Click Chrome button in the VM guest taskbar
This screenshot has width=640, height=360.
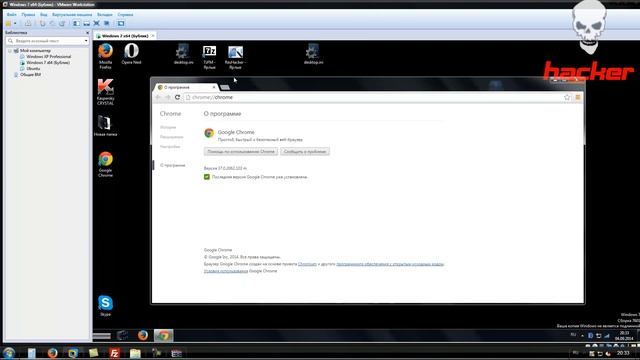[x=163, y=335]
